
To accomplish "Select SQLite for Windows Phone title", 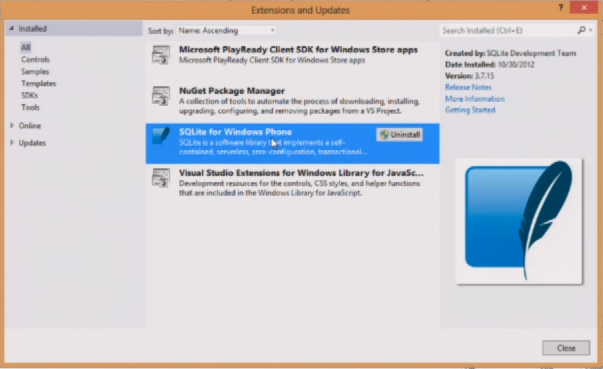I will [235, 132].
